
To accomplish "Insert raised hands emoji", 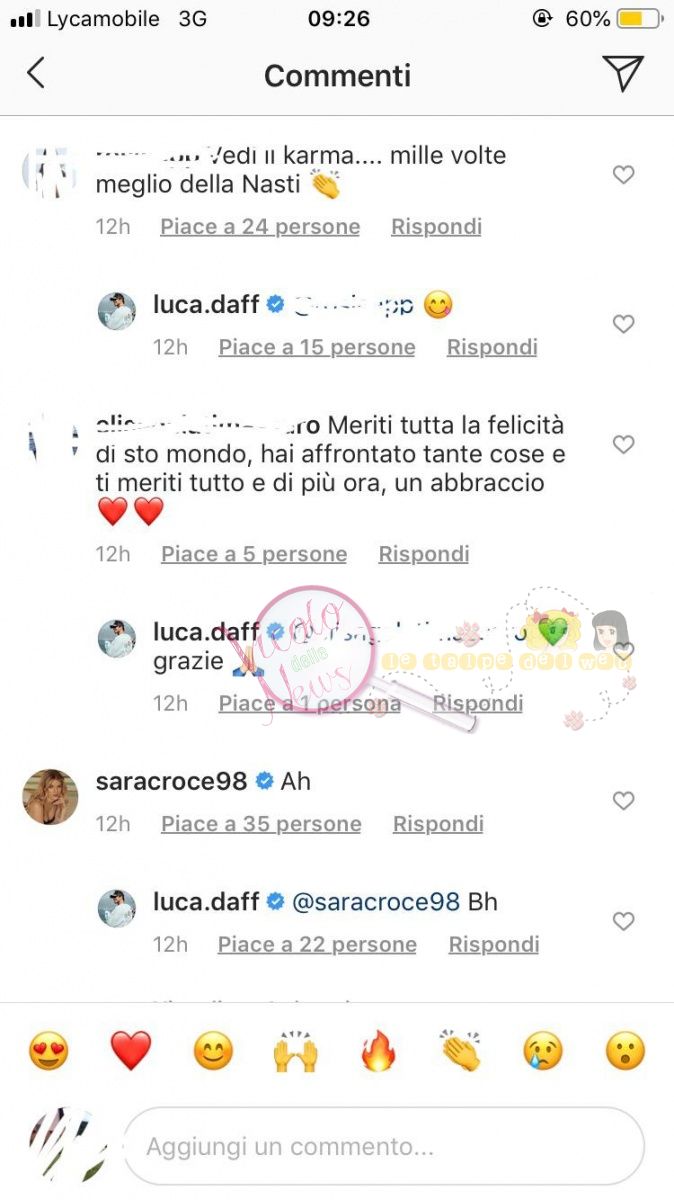I will tap(295, 1051).
